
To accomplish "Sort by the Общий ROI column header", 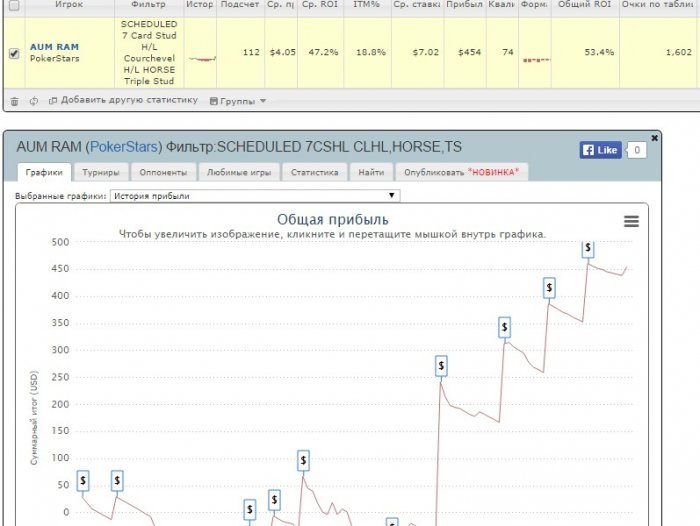I will 585,4.
